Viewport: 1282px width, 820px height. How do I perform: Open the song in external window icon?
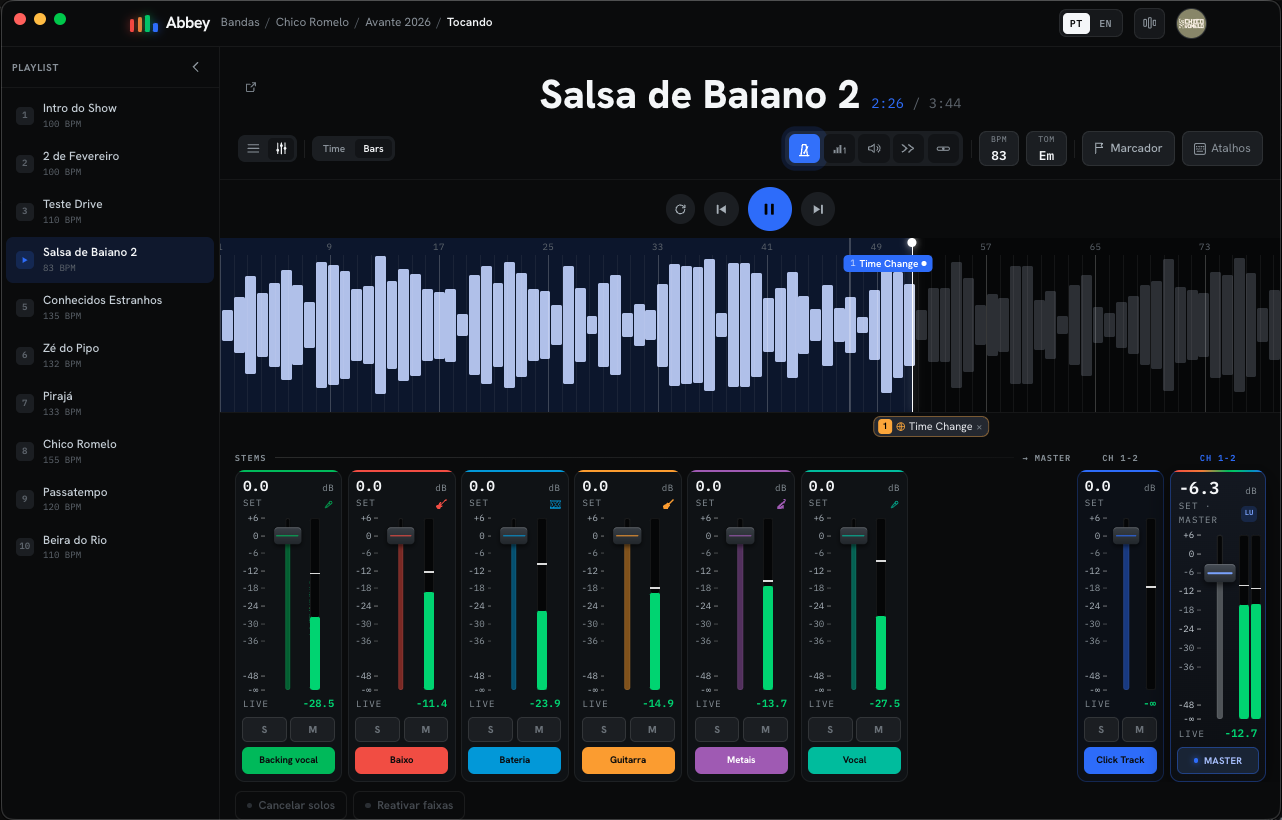[251, 87]
